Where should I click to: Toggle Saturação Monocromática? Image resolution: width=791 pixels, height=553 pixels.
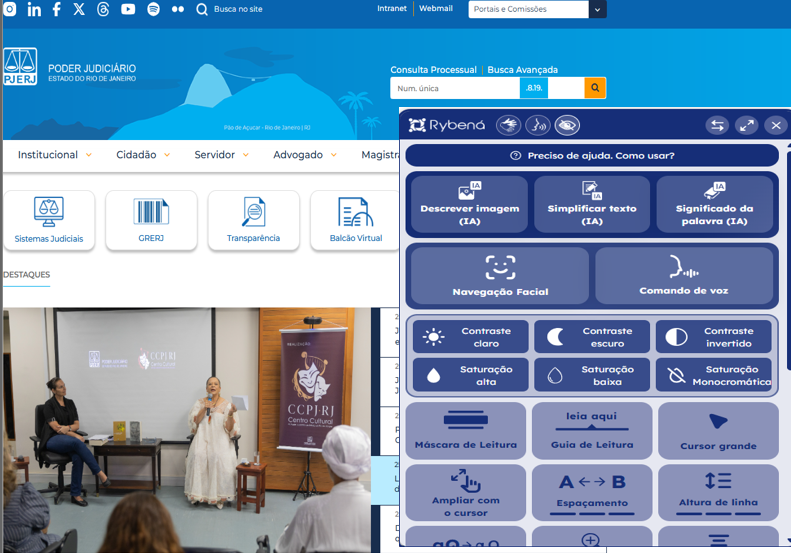(713, 375)
